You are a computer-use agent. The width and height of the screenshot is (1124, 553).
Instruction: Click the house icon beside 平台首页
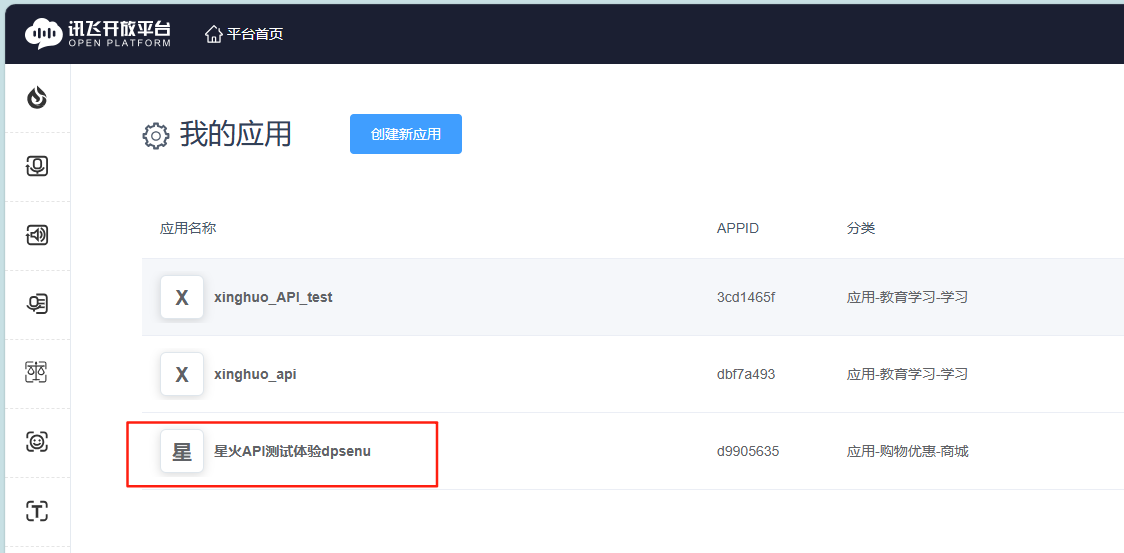point(214,34)
